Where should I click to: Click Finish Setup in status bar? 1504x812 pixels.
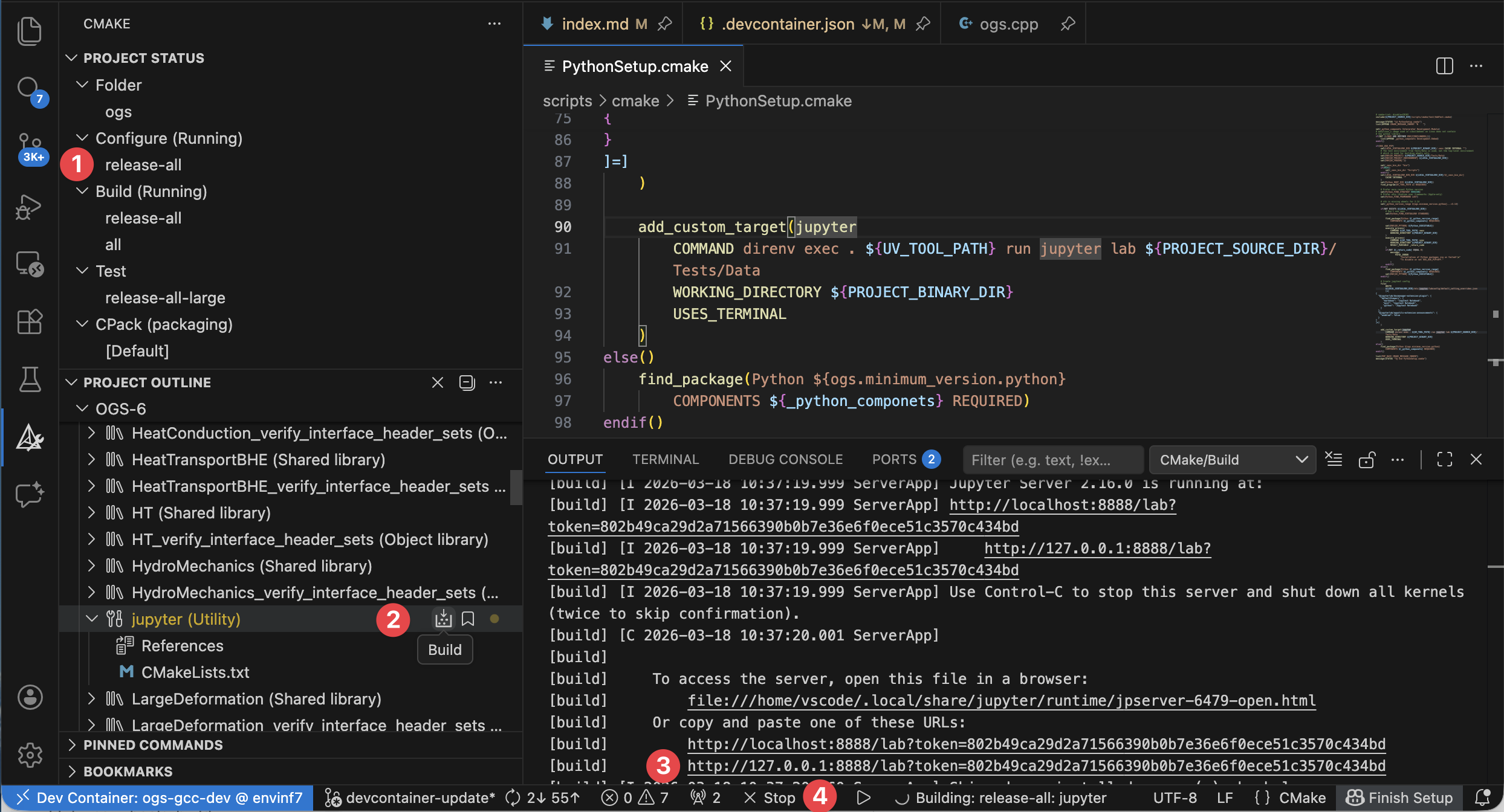click(1399, 797)
